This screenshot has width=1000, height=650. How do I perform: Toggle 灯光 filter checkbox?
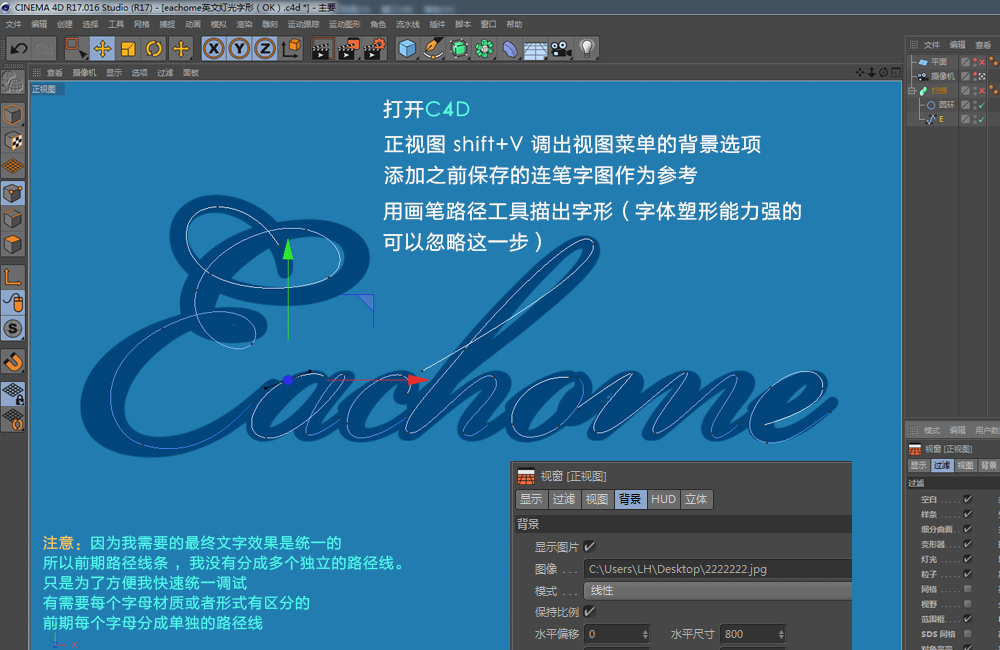[x=967, y=559]
